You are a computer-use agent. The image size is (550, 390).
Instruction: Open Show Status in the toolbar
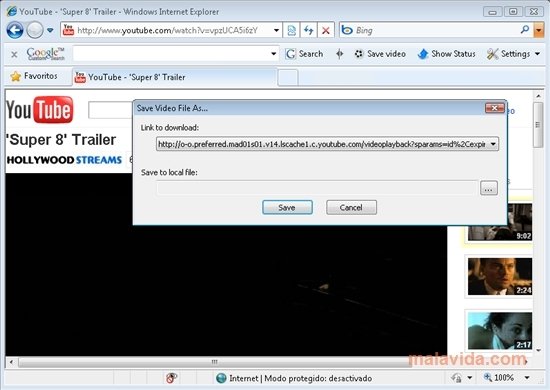[x=446, y=54]
